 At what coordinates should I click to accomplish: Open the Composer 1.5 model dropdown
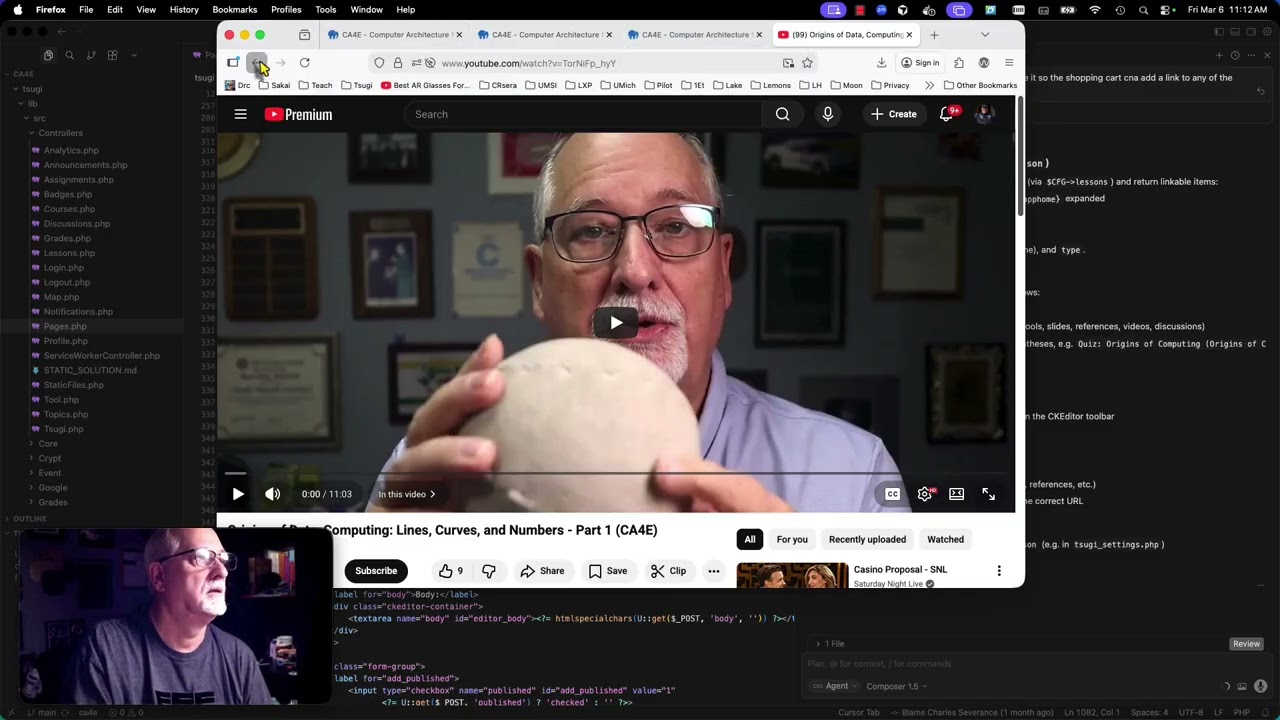(x=897, y=686)
